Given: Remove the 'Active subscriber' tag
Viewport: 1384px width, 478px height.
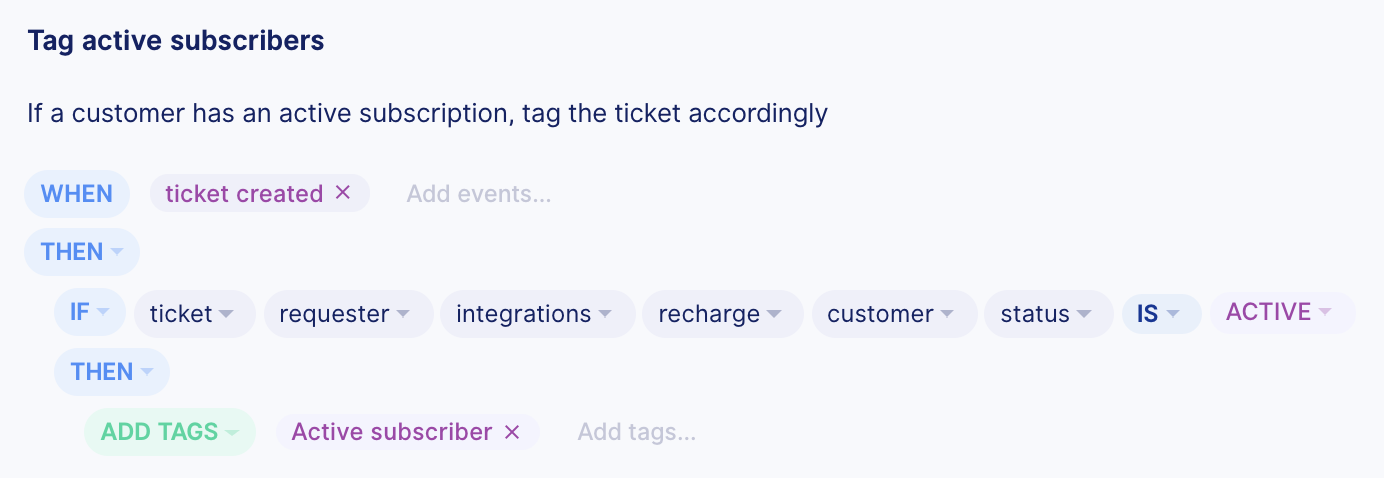Looking at the screenshot, I should 512,432.
